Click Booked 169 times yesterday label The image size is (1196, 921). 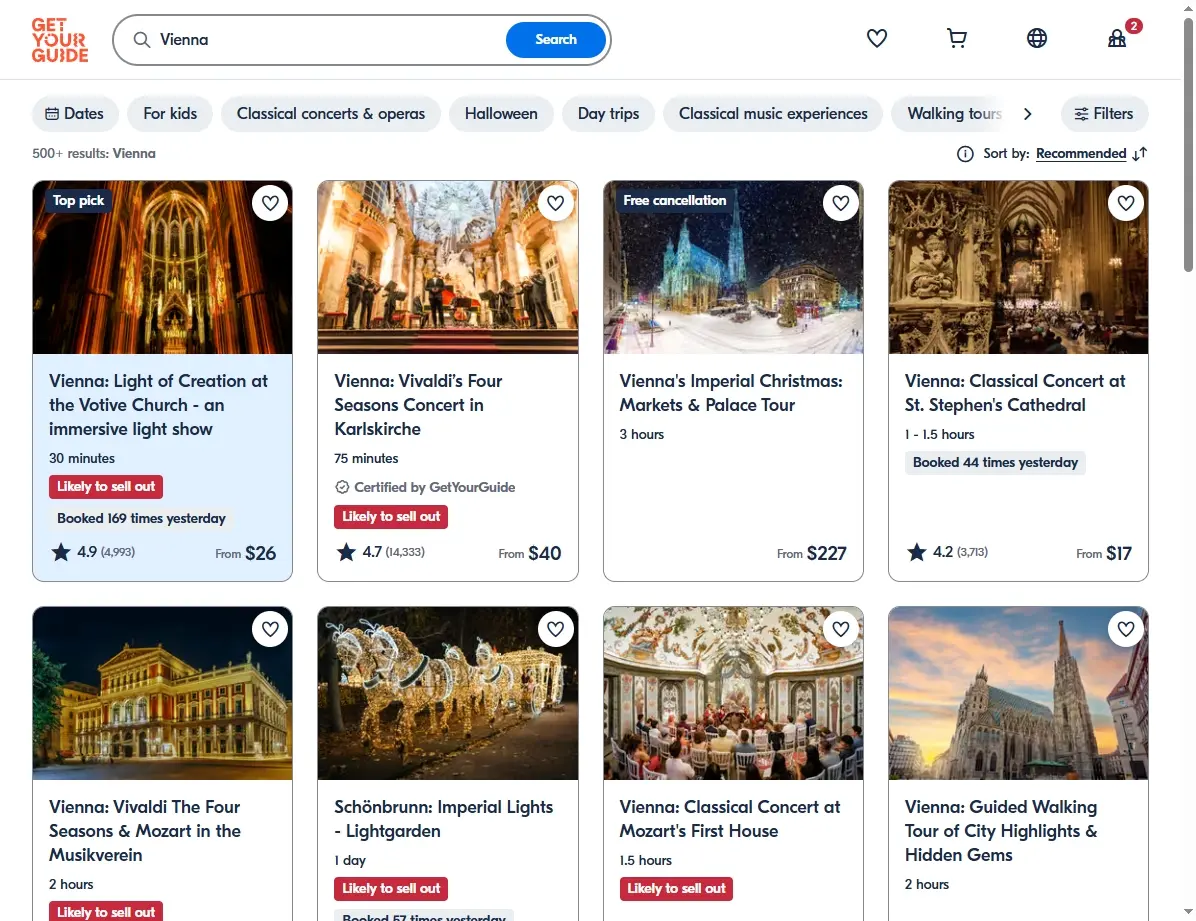(x=141, y=518)
